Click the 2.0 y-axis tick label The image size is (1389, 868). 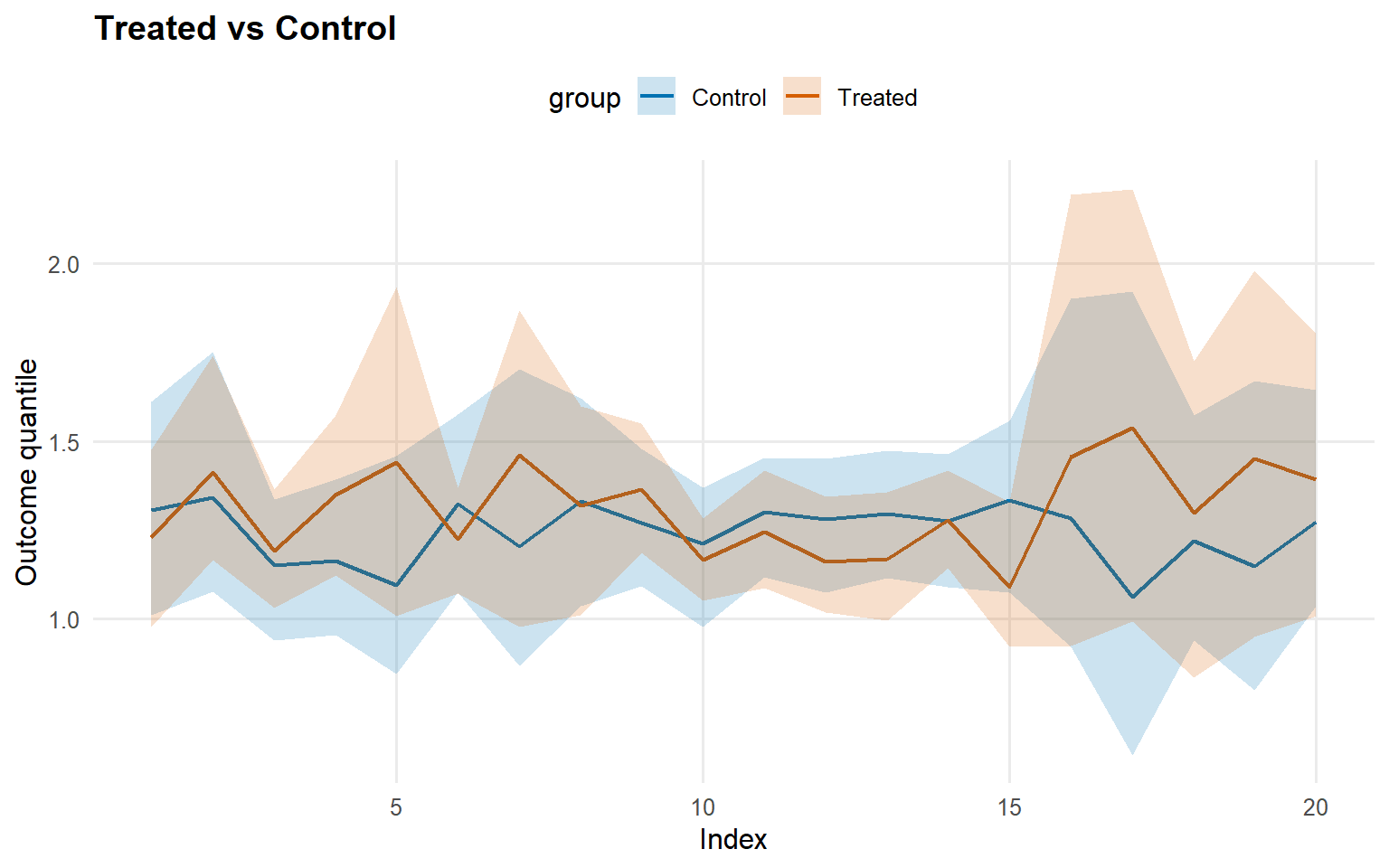pyautogui.click(x=63, y=265)
